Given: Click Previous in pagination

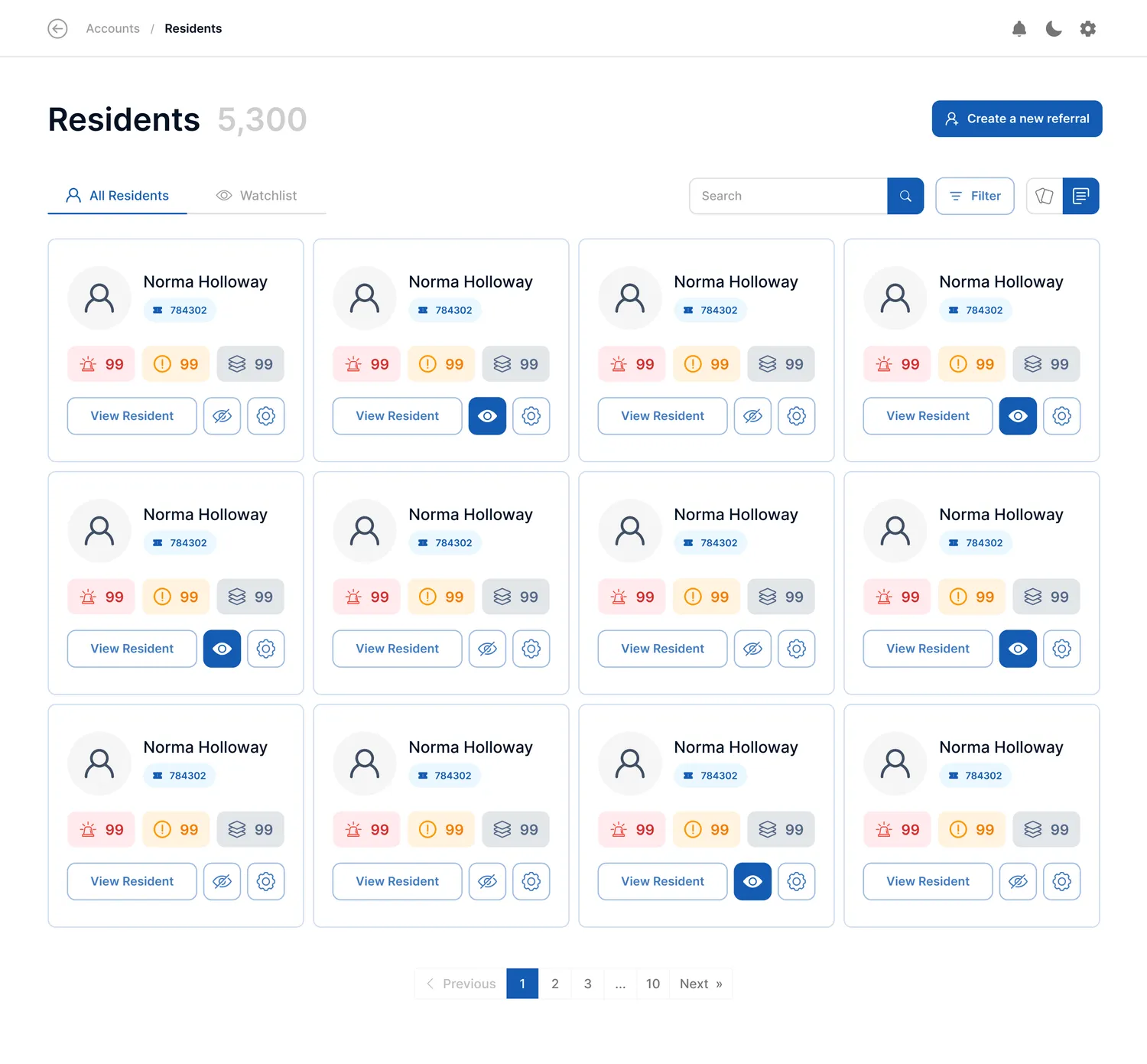Looking at the screenshot, I should (x=460, y=984).
